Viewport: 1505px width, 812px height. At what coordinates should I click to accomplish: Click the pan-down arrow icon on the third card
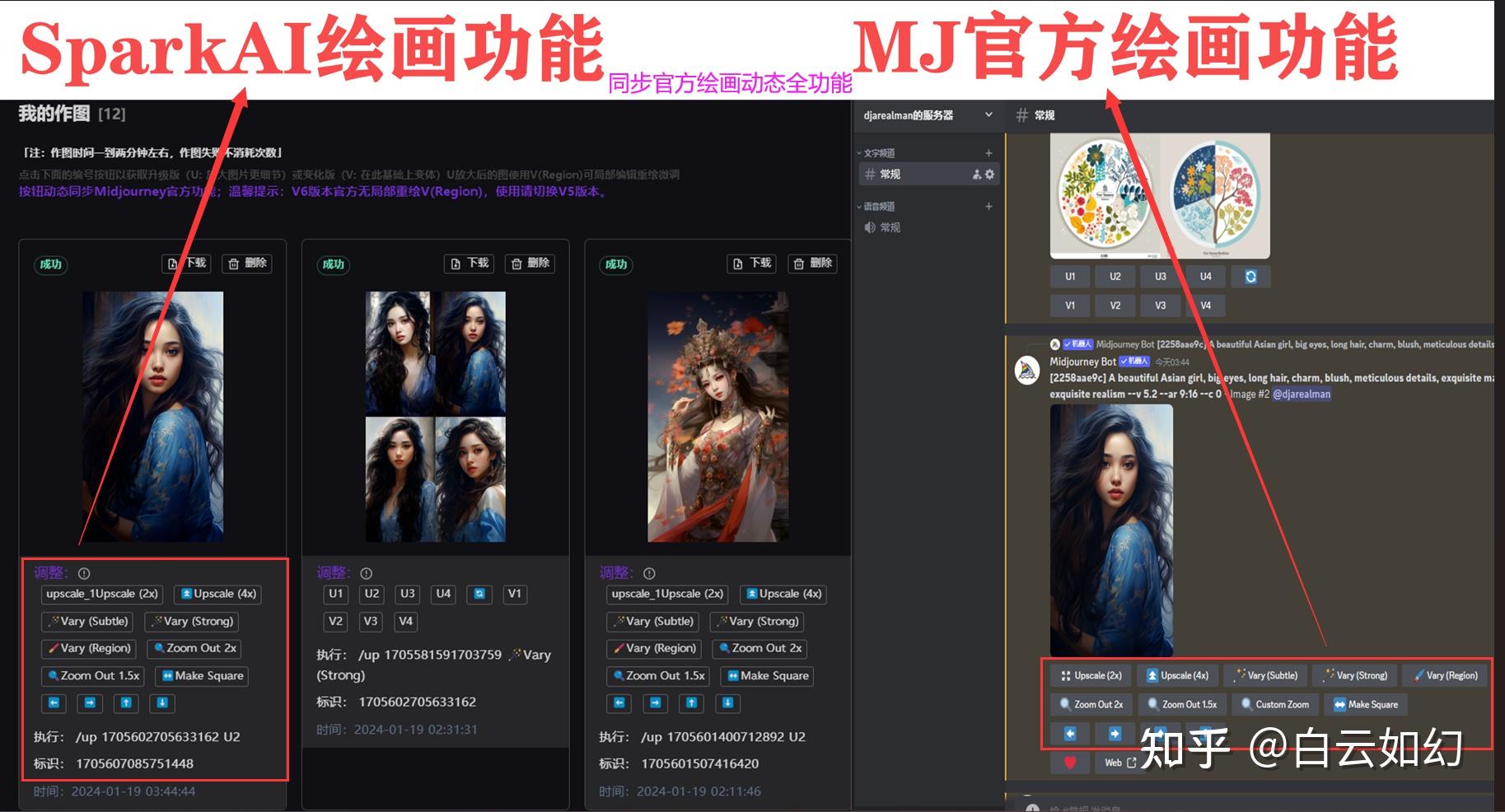tap(727, 703)
